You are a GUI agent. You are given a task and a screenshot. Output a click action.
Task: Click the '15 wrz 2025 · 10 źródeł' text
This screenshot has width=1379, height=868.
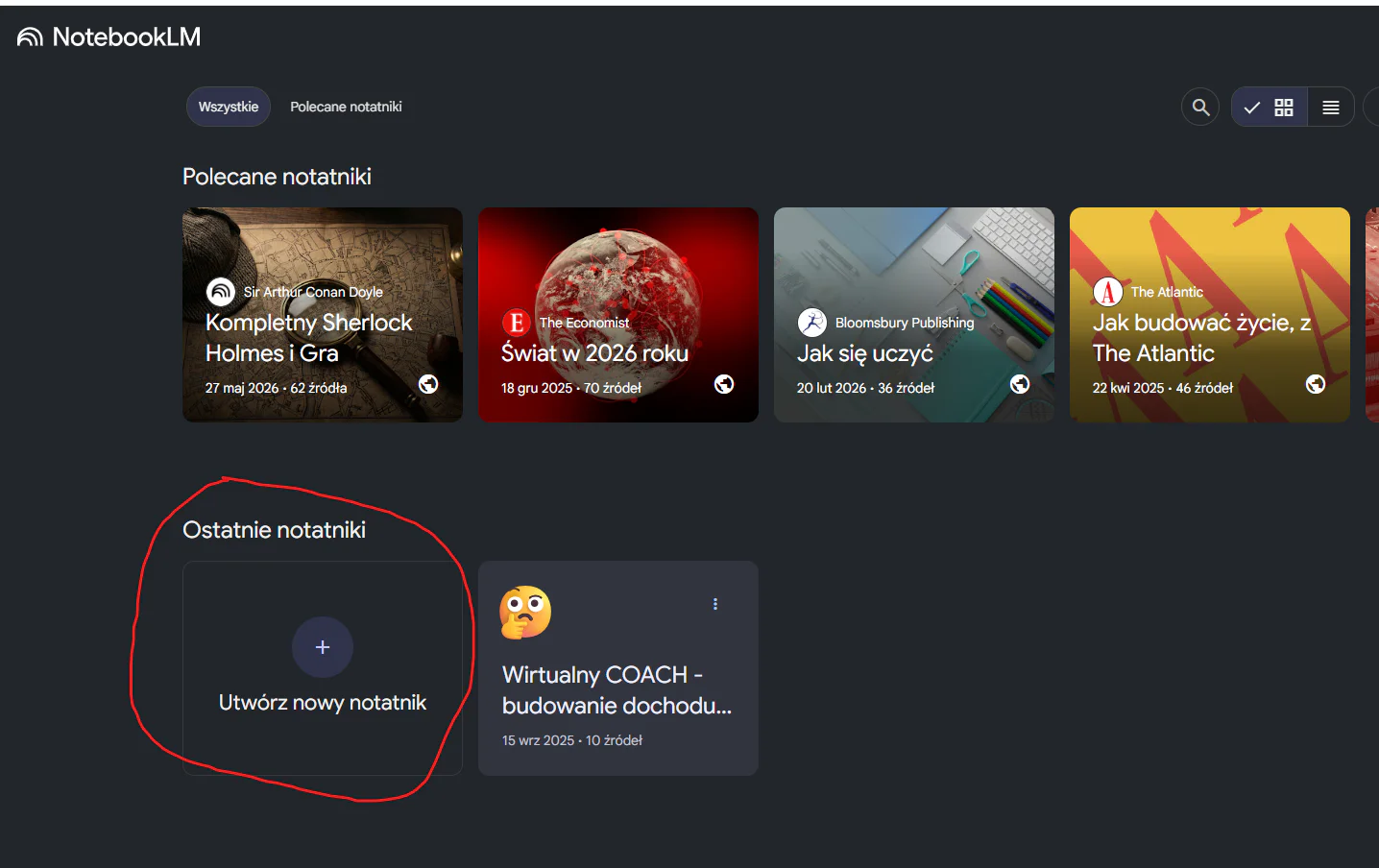coord(572,740)
